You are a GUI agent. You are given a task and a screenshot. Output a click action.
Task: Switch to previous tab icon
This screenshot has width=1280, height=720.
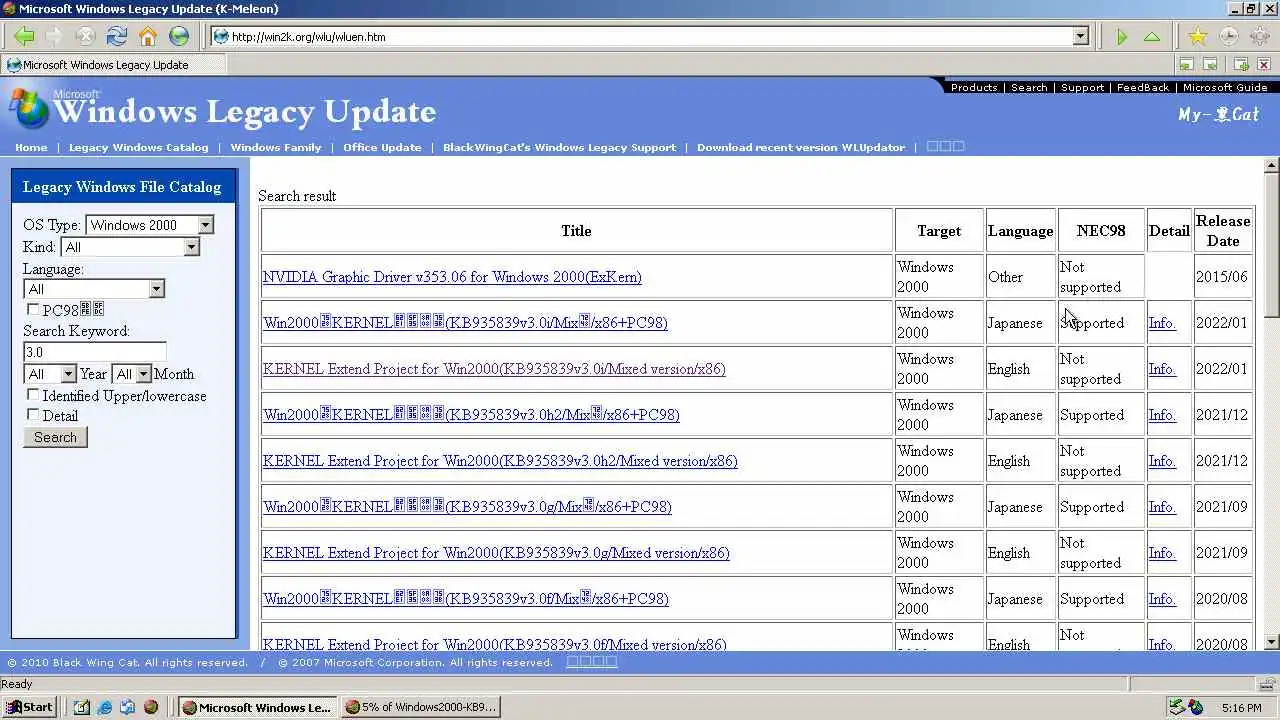pos(1186,65)
